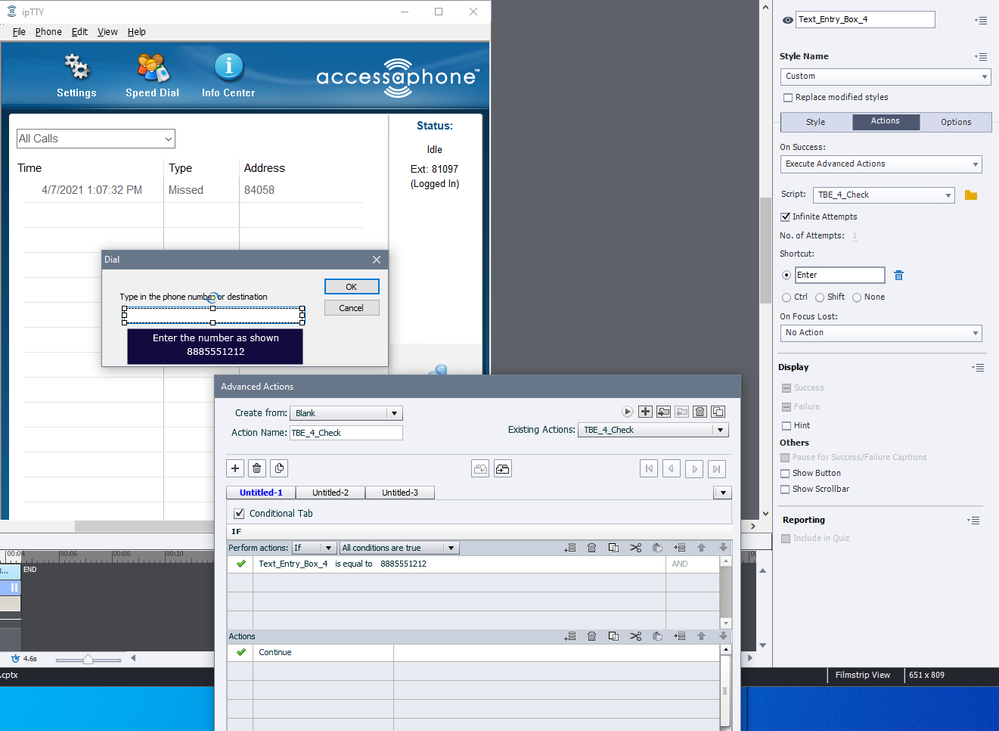
Task: Cut the condition row using the scissors icon
Action: (x=635, y=547)
